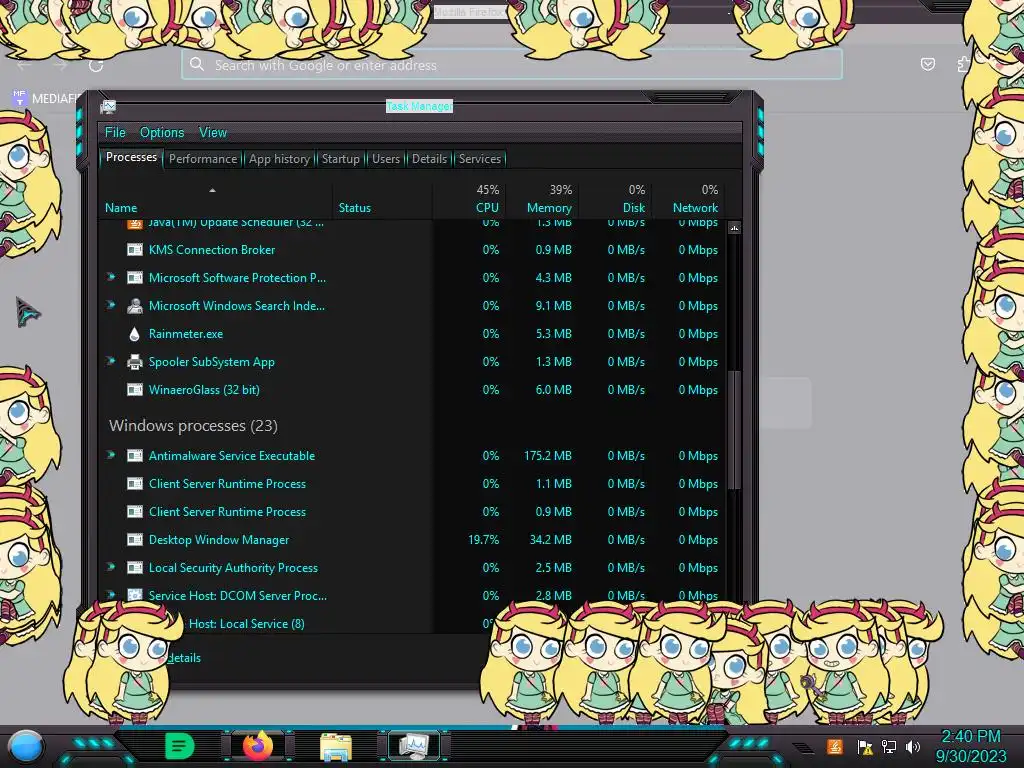
Task: Click the Java tray icon
Action: (835, 746)
